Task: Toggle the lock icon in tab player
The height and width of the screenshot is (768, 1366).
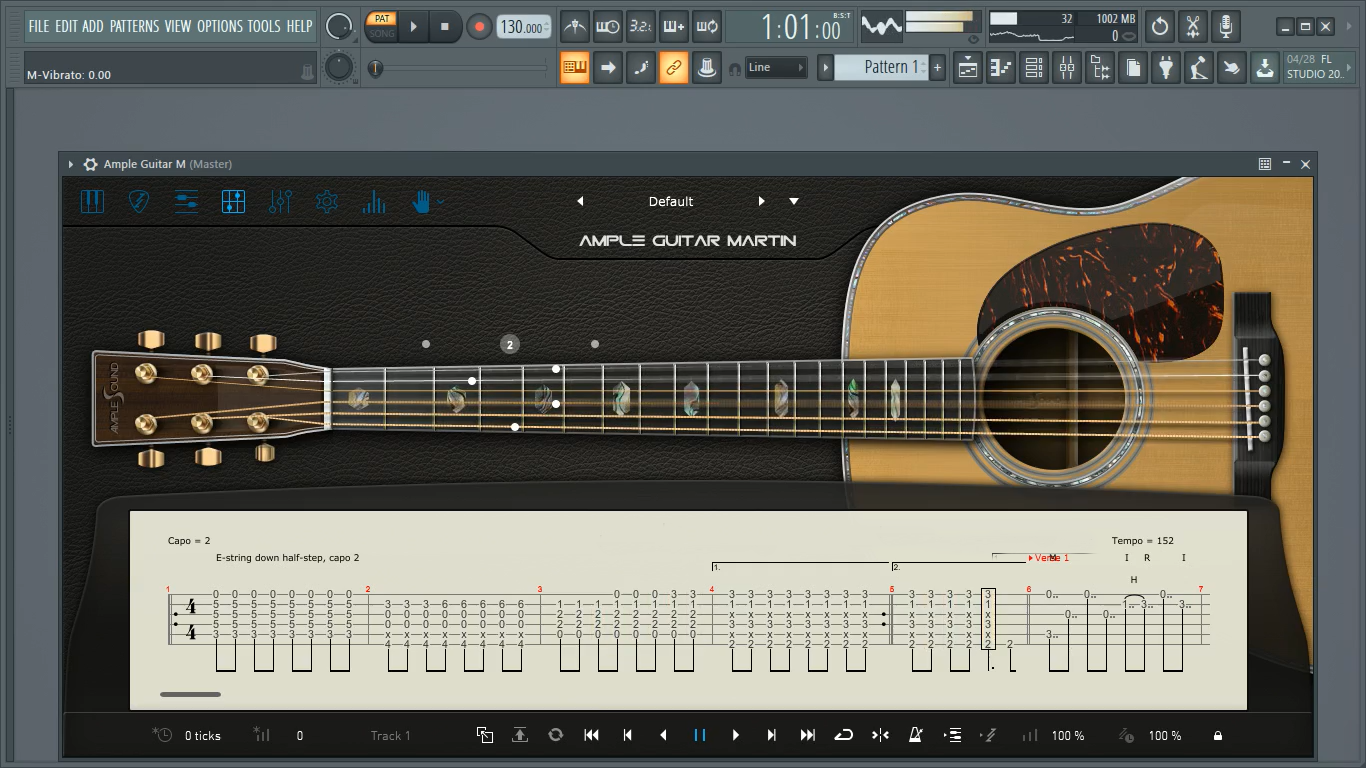Action: (x=1218, y=736)
